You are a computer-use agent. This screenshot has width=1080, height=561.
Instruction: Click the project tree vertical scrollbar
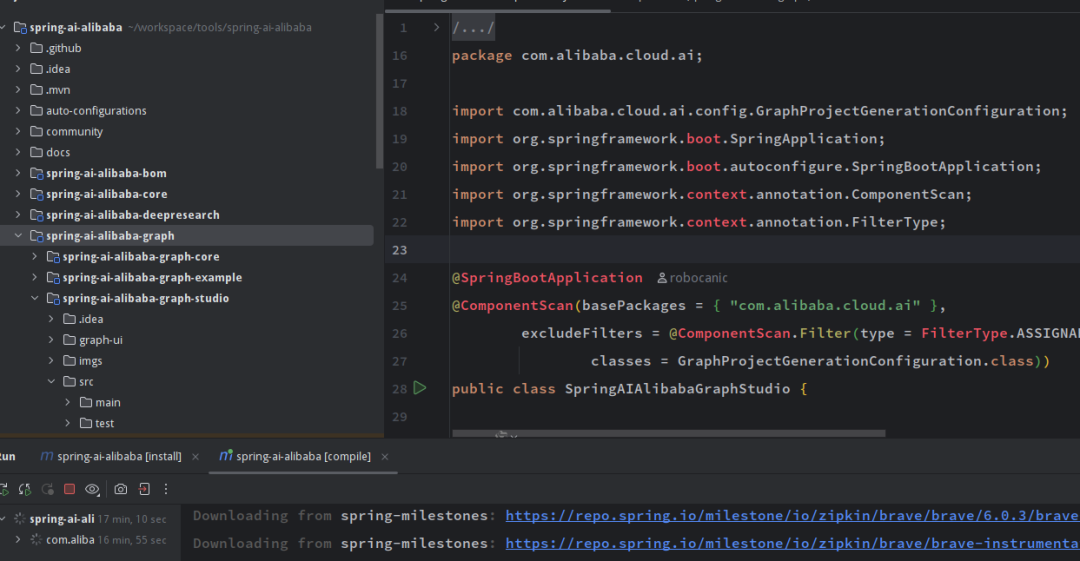(x=379, y=91)
